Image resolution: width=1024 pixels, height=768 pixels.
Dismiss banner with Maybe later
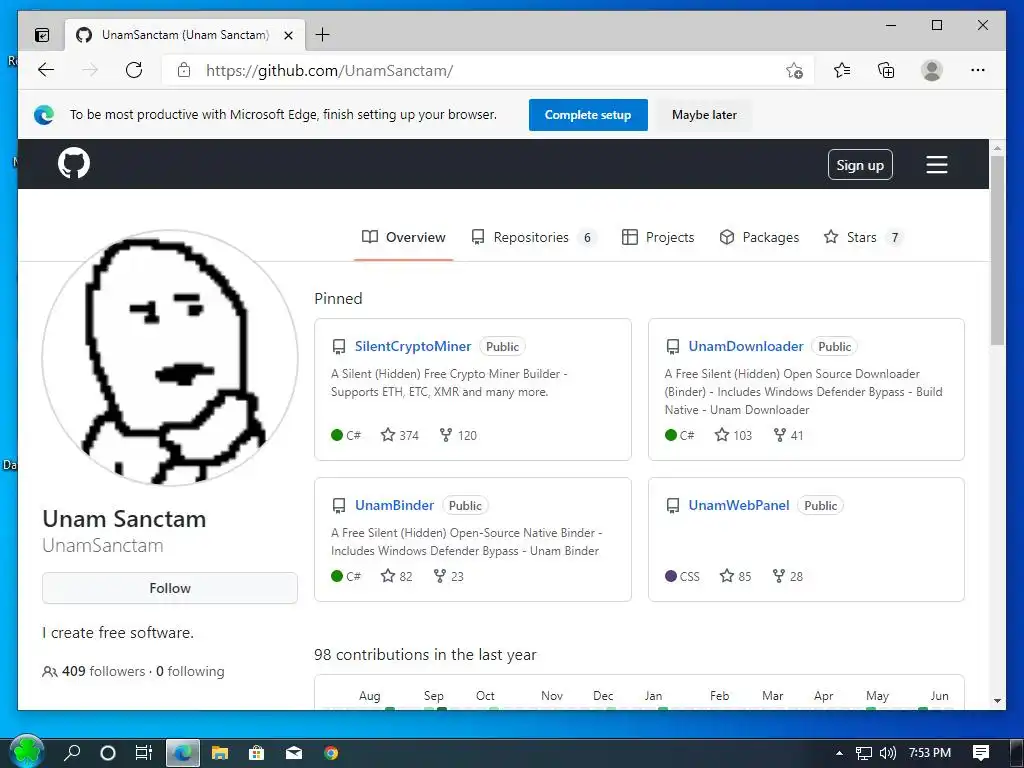pos(704,115)
